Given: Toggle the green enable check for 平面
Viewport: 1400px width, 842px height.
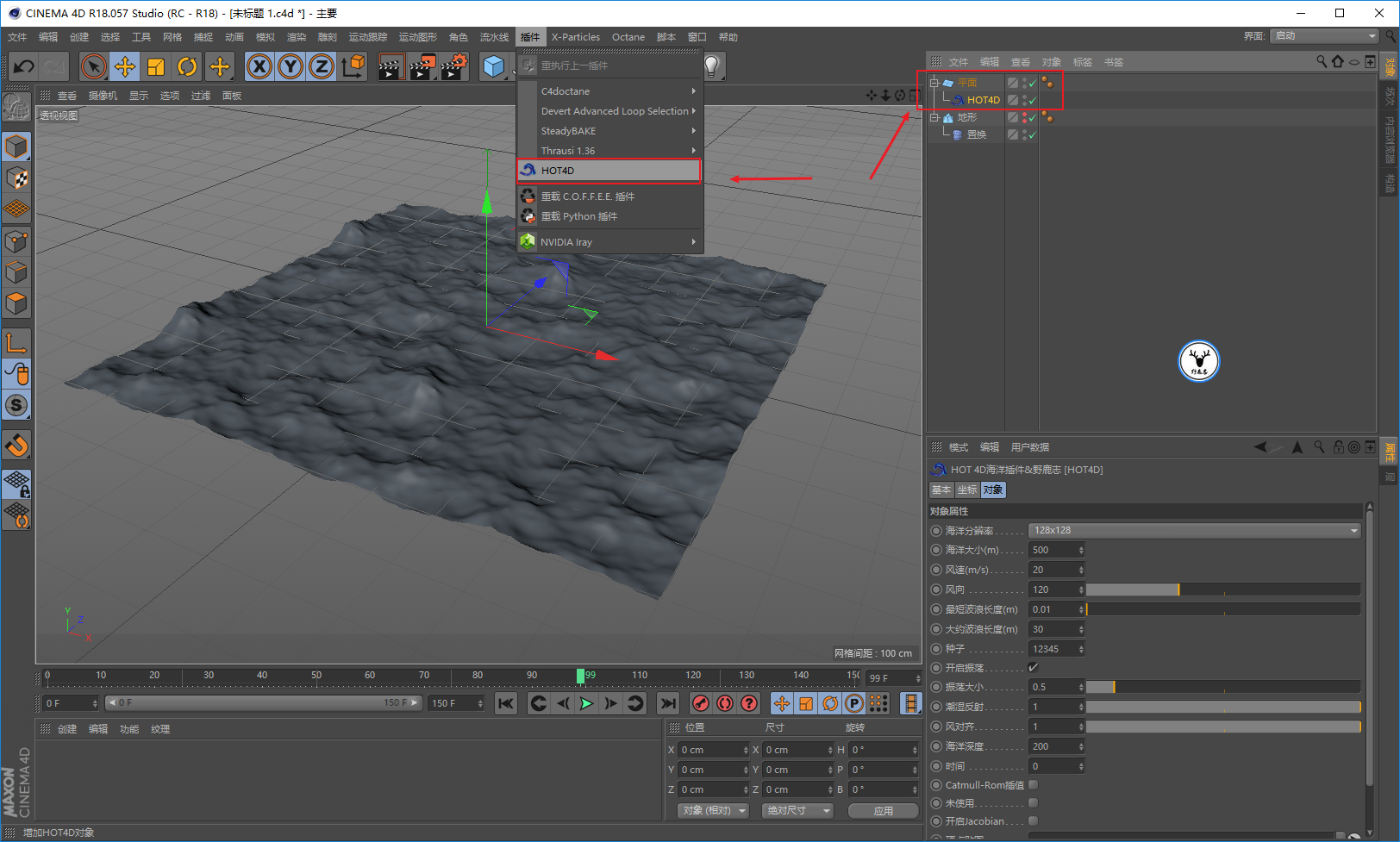Looking at the screenshot, I should pyautogui.click(x=1033, y=83).
